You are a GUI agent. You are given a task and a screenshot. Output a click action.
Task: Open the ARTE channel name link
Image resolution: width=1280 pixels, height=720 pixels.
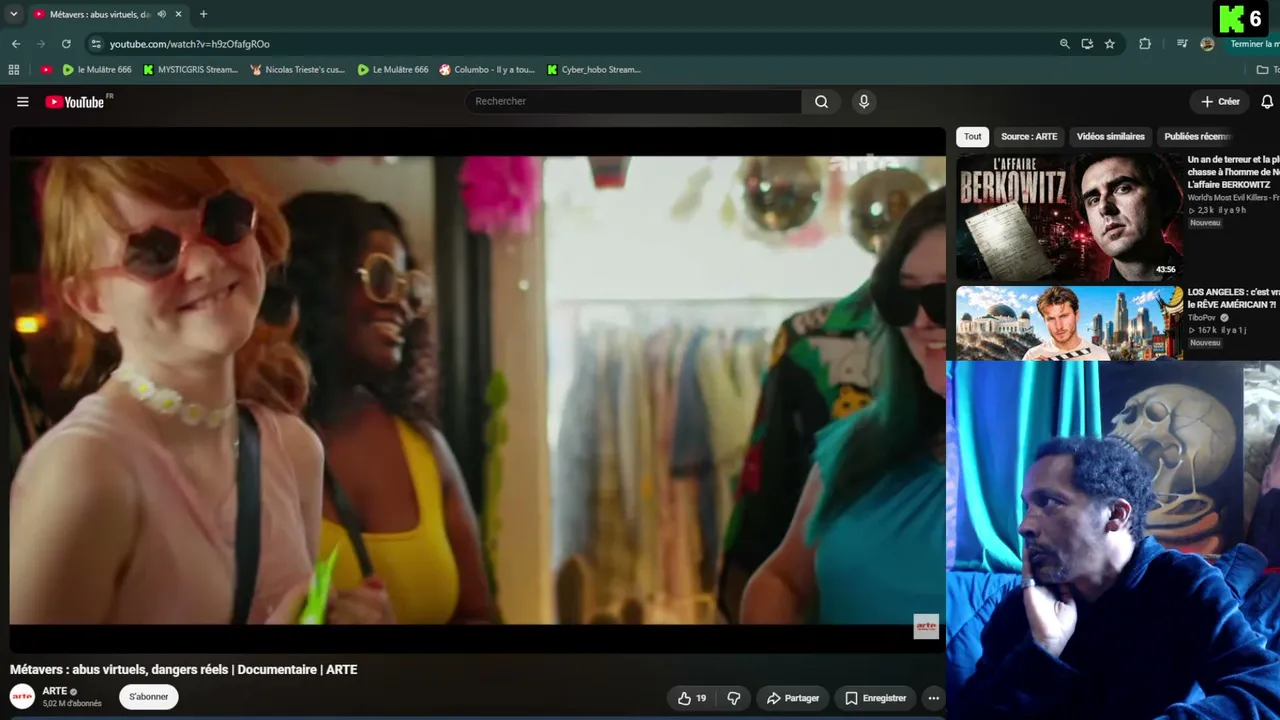[55, 691]
